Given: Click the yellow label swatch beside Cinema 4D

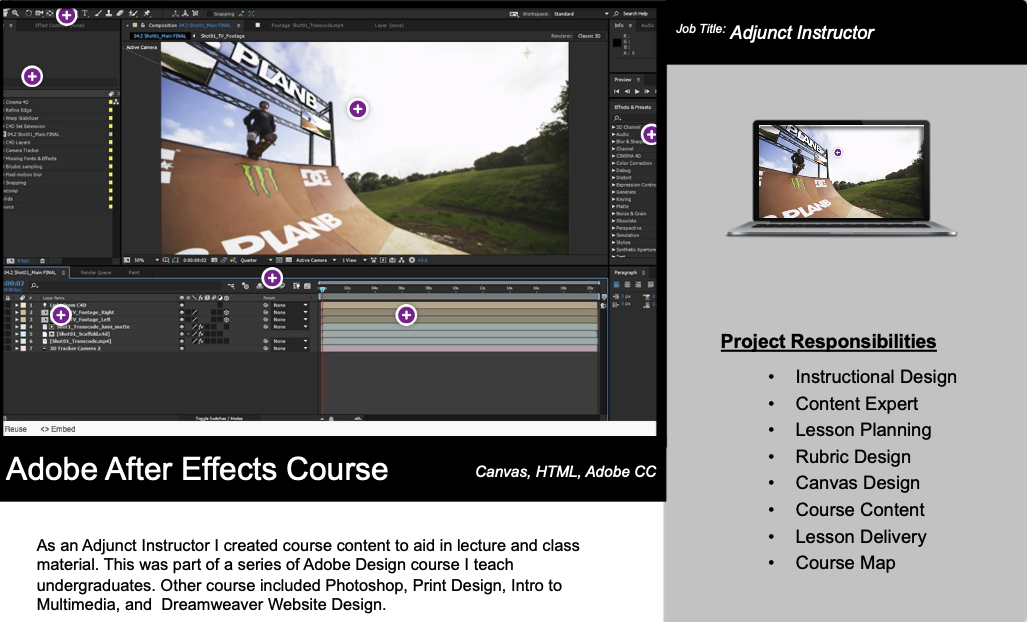Looking at the screenshot, I should pos(111,102).
